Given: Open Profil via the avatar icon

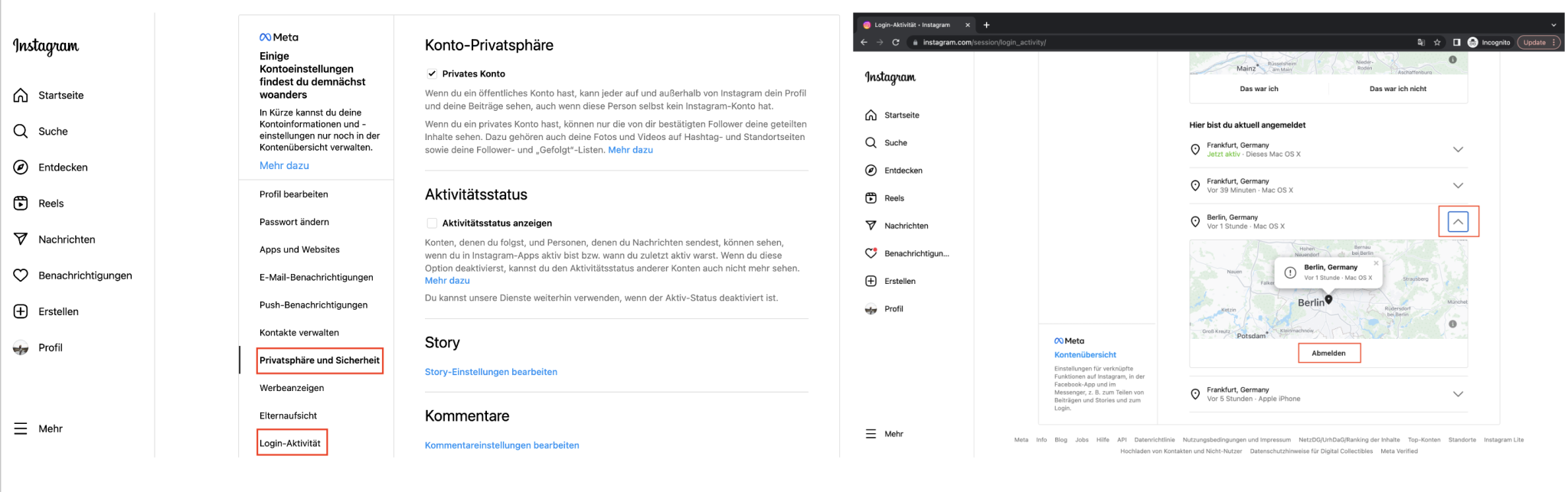Looking at the screenshot, I should pos(21,347).
